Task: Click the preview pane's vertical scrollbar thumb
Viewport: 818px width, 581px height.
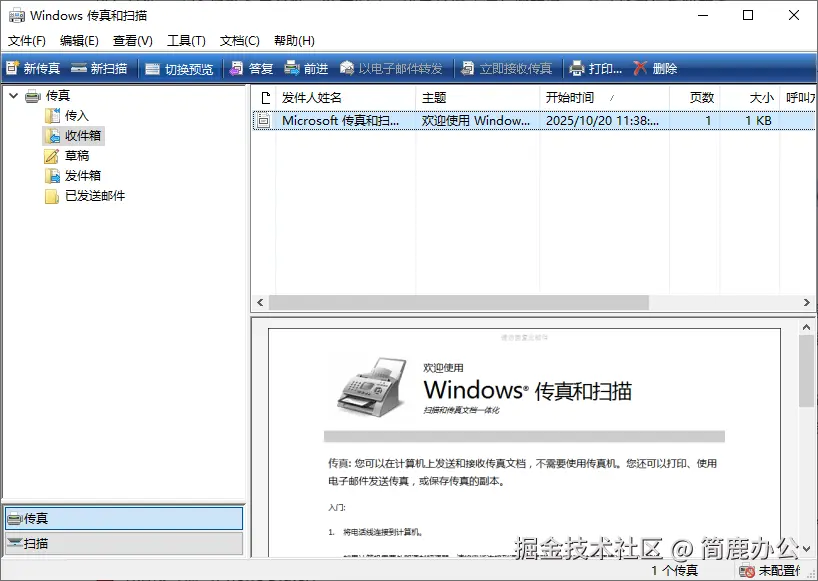Action: [x=807, y=371]
